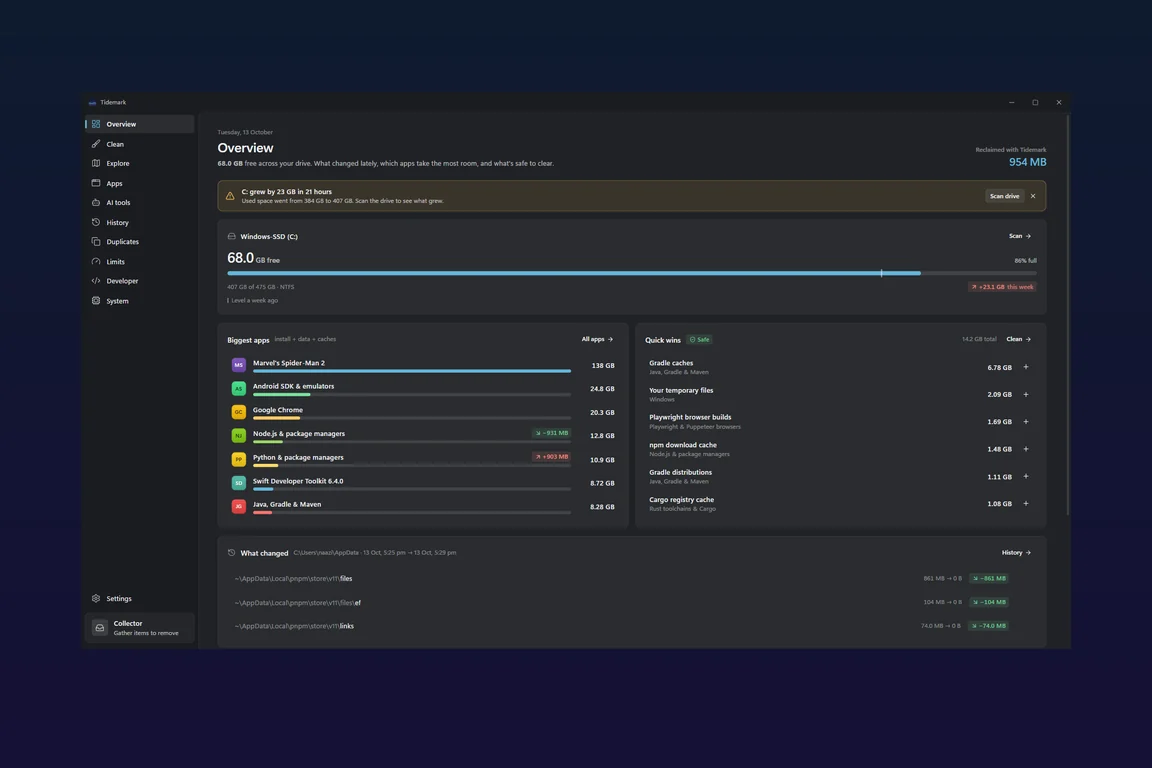The width and height of the screenshot is (1152, 768).
Task: Dismiss the C: drive growth alert
Action: (1033, 196)
